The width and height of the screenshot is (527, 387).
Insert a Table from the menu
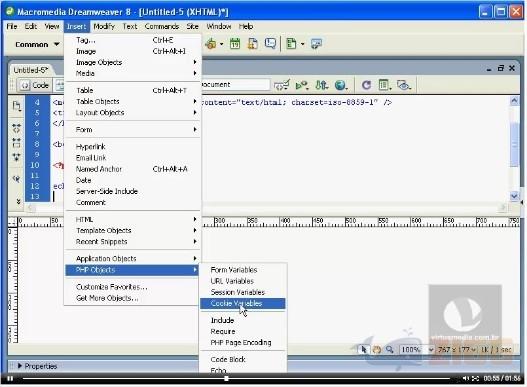[132, 90]
